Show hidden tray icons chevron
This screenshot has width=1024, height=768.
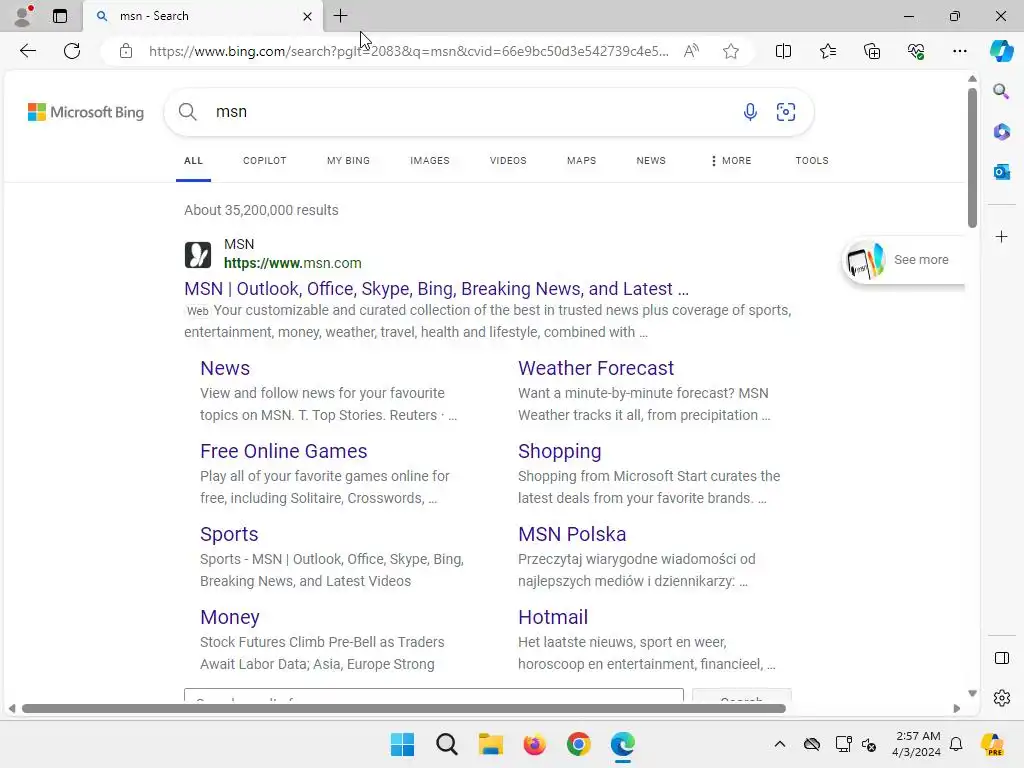pyautogui.click(x=780, y=744)
